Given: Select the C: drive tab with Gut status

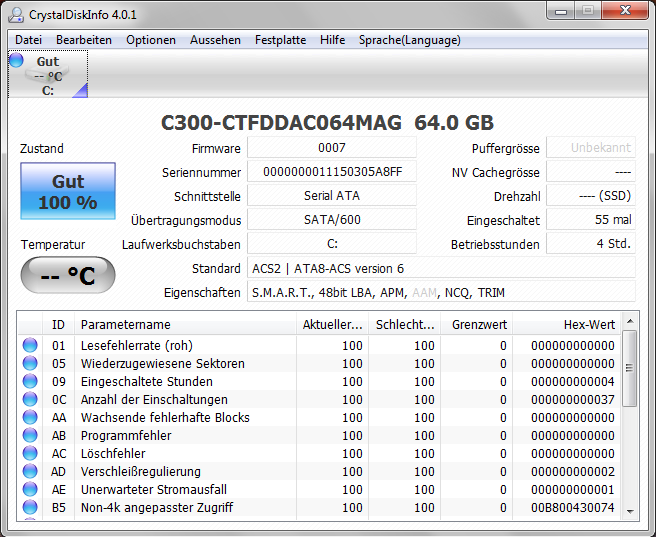Looking at the screenshot, I should tap(48, 74).
